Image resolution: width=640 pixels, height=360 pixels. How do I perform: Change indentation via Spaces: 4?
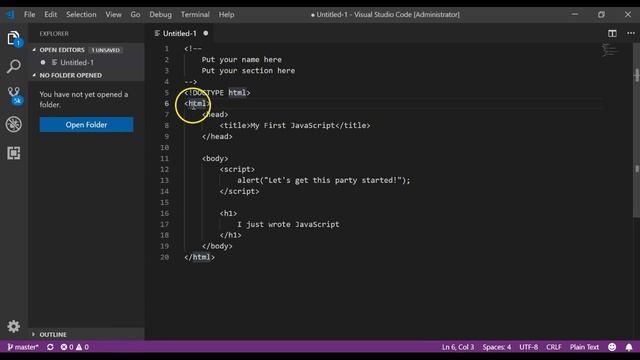click(496, 347)
